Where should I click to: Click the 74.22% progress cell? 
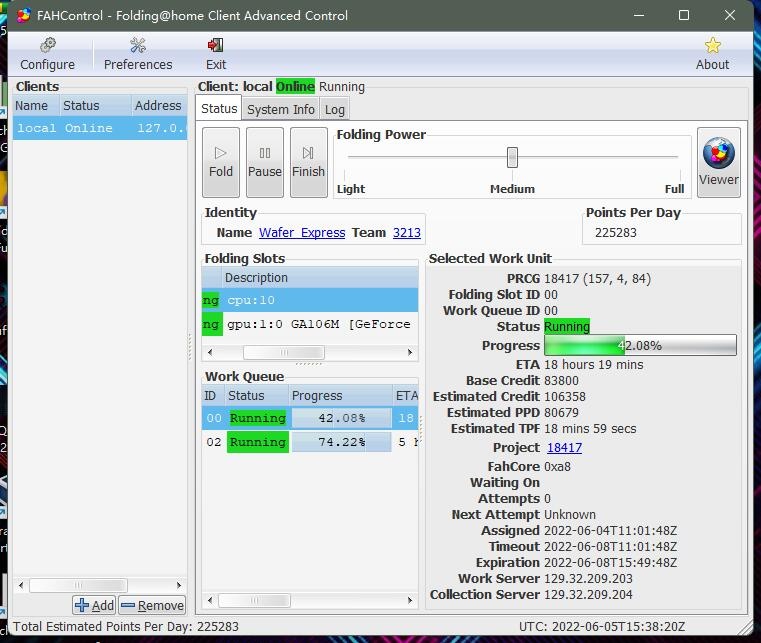tap(341, 442)
